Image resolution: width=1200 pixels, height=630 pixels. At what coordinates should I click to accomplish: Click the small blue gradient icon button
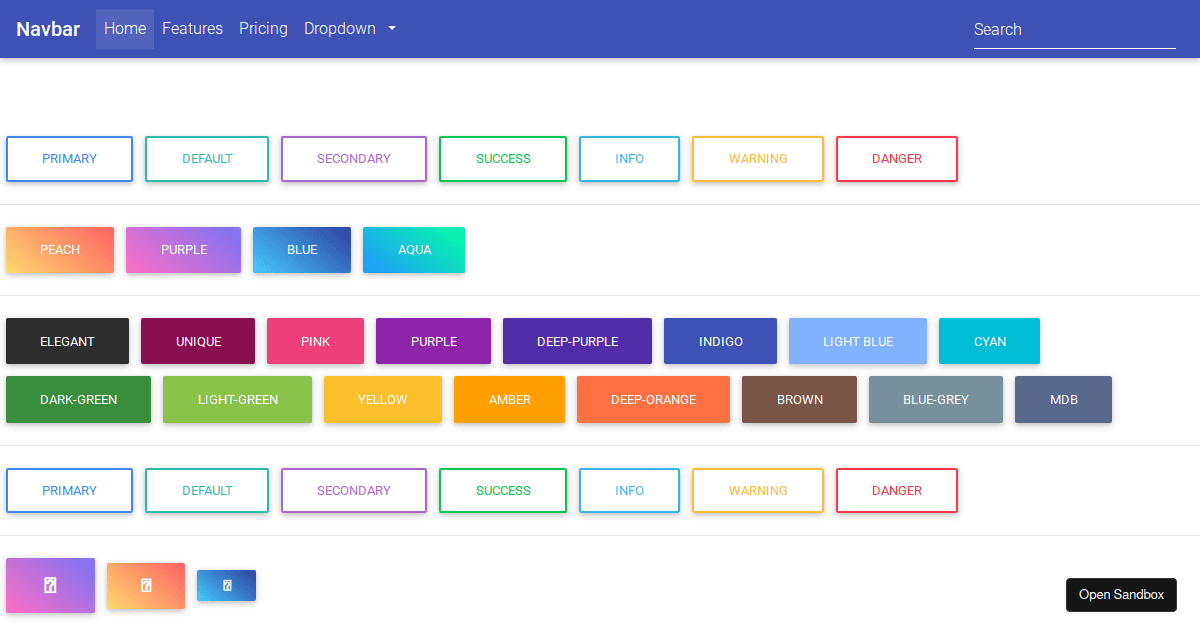tap(226, 585)
